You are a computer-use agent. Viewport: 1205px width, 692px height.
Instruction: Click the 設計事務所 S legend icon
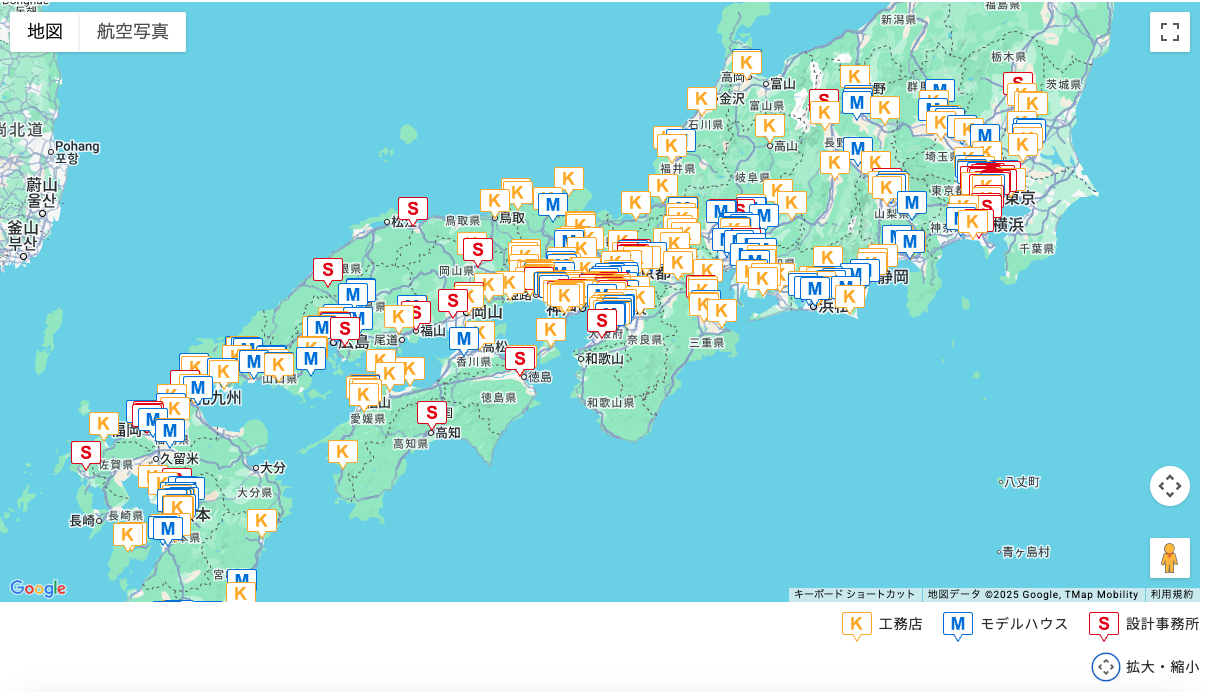1103,622
